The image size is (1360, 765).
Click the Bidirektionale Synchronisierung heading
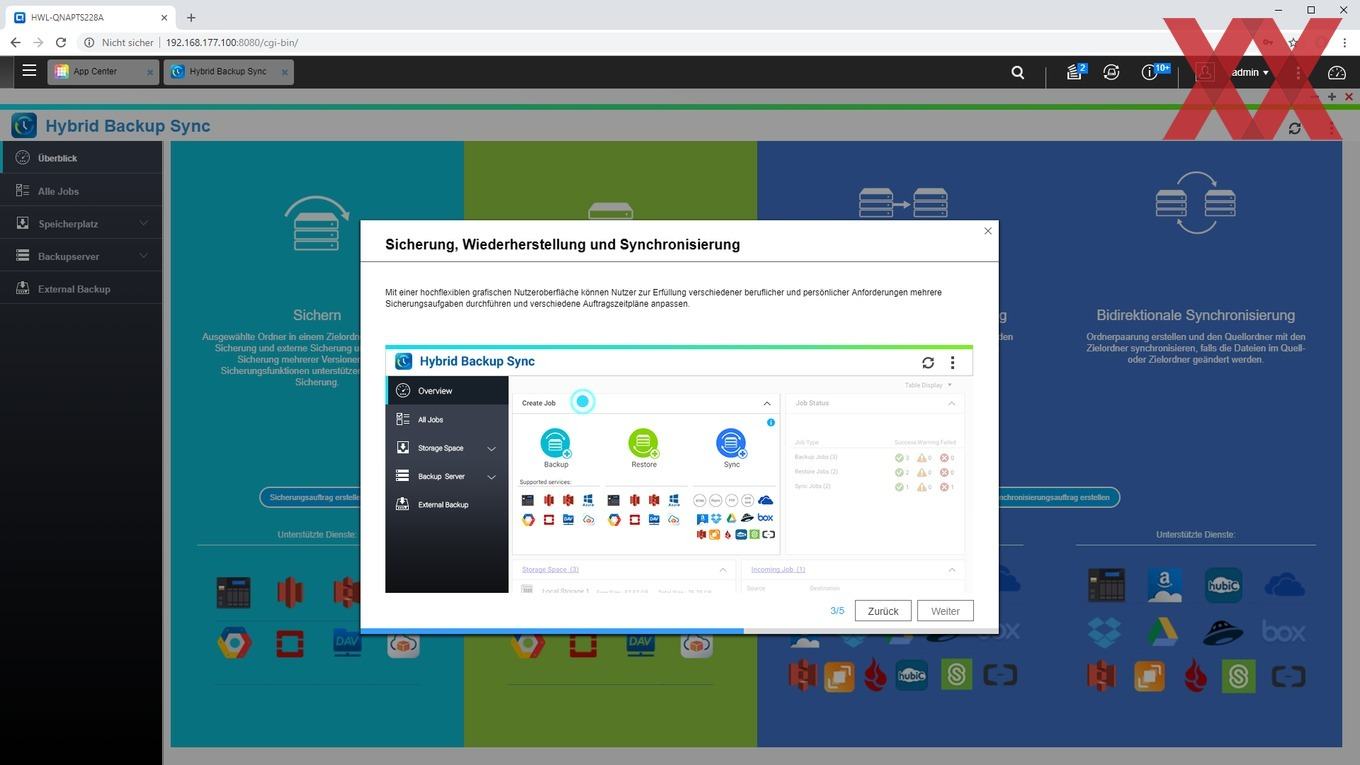coord(1195,315)
